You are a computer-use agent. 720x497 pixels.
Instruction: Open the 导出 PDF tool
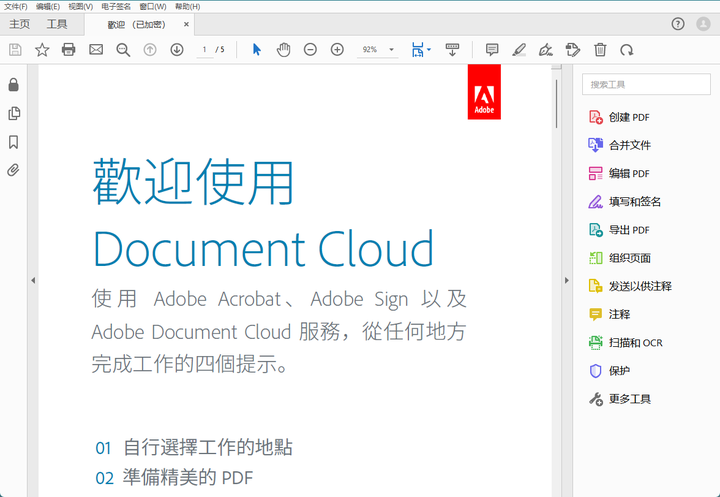[619, 230]
